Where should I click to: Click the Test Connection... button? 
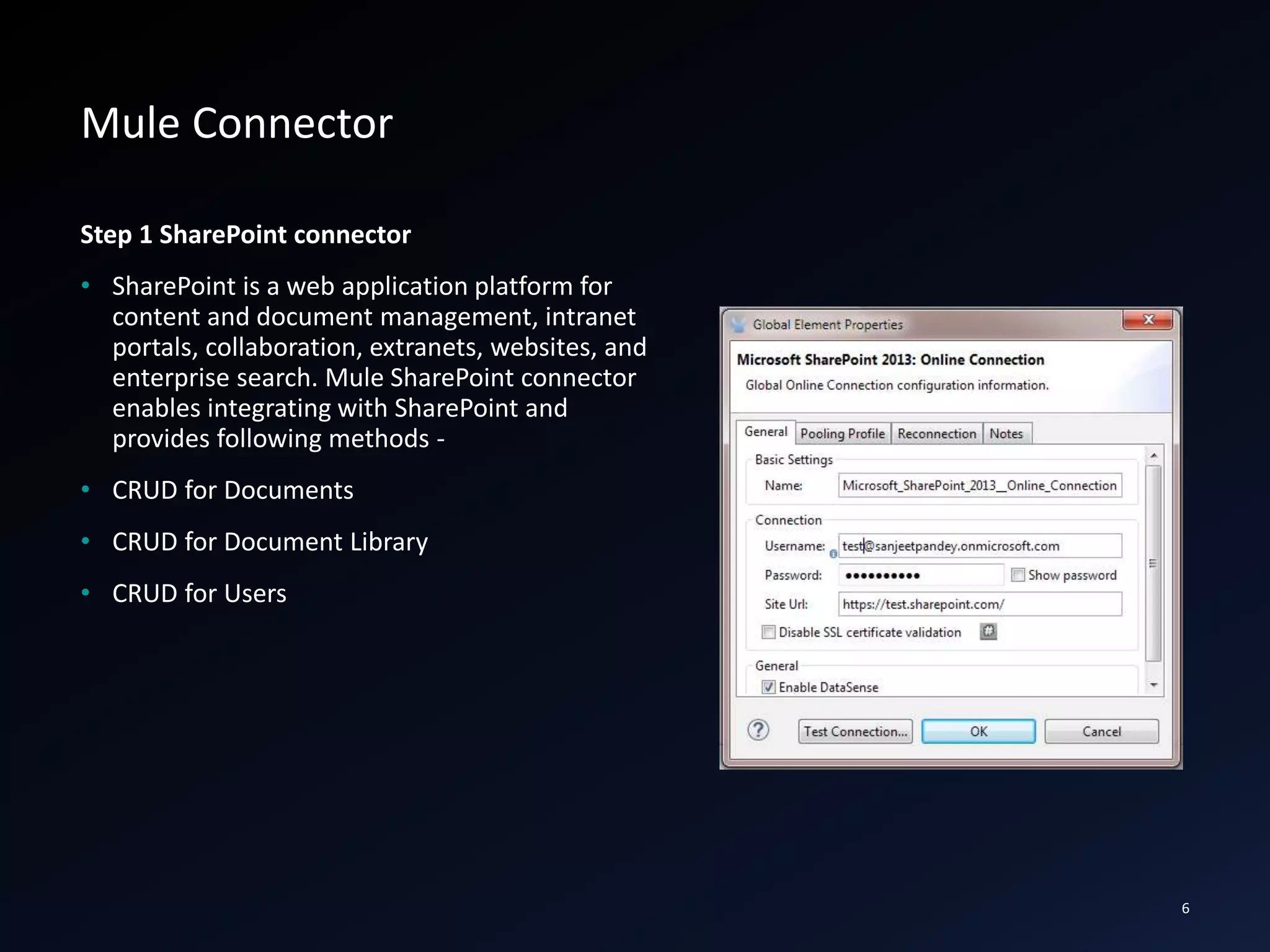click(855, 731)
